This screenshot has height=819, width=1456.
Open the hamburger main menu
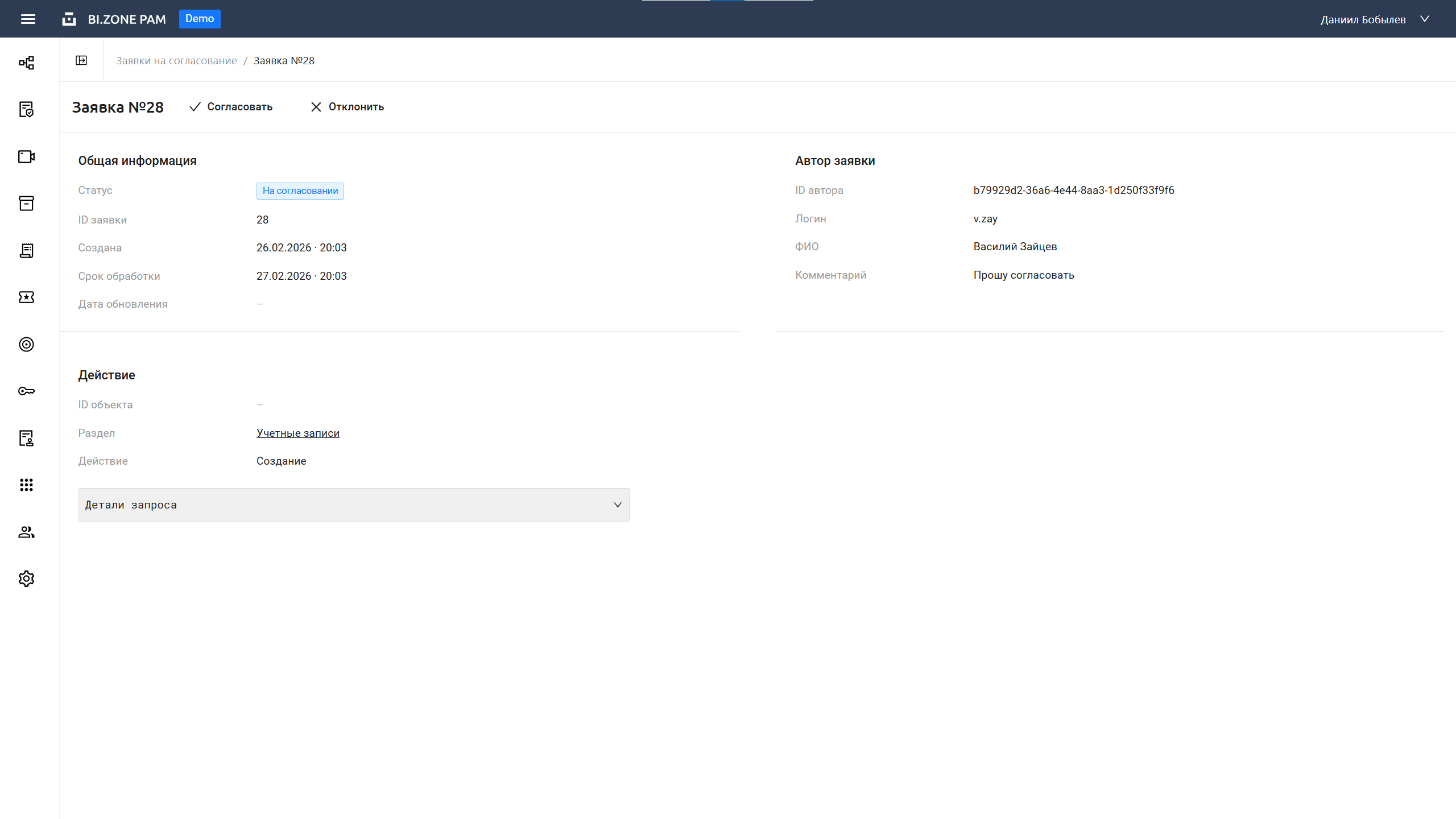(x=28, y=19)
